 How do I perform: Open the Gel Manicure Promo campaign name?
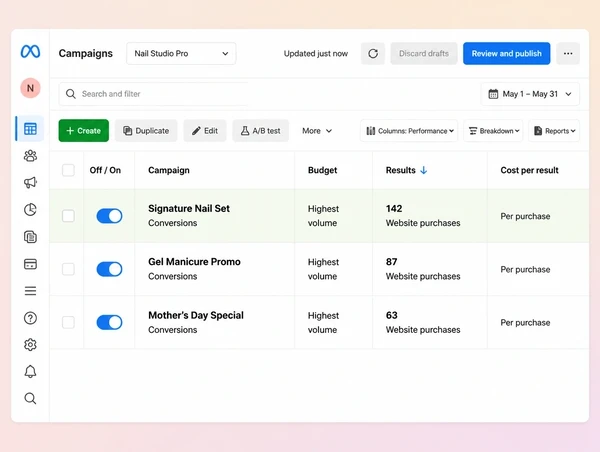coord(194,262)
